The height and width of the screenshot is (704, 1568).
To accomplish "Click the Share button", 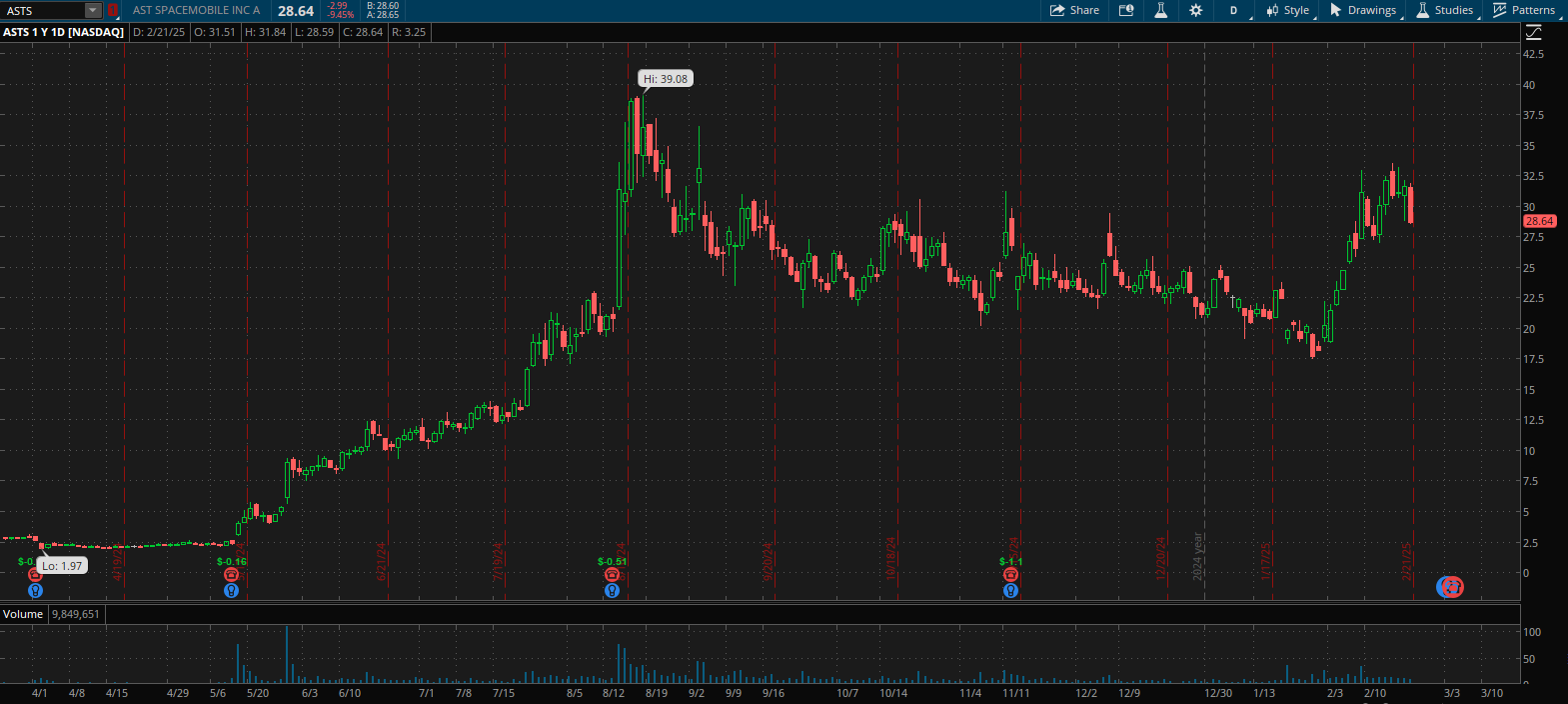I will [1074, 10].
